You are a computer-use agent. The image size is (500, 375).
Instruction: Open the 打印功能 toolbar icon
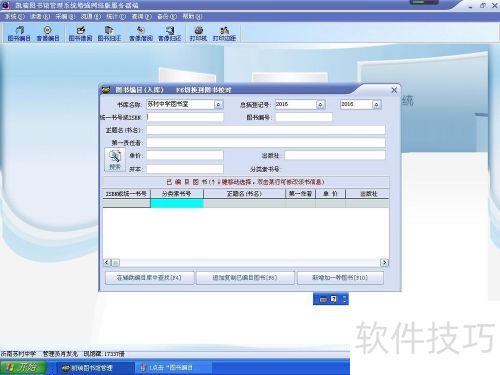(224, 34)
